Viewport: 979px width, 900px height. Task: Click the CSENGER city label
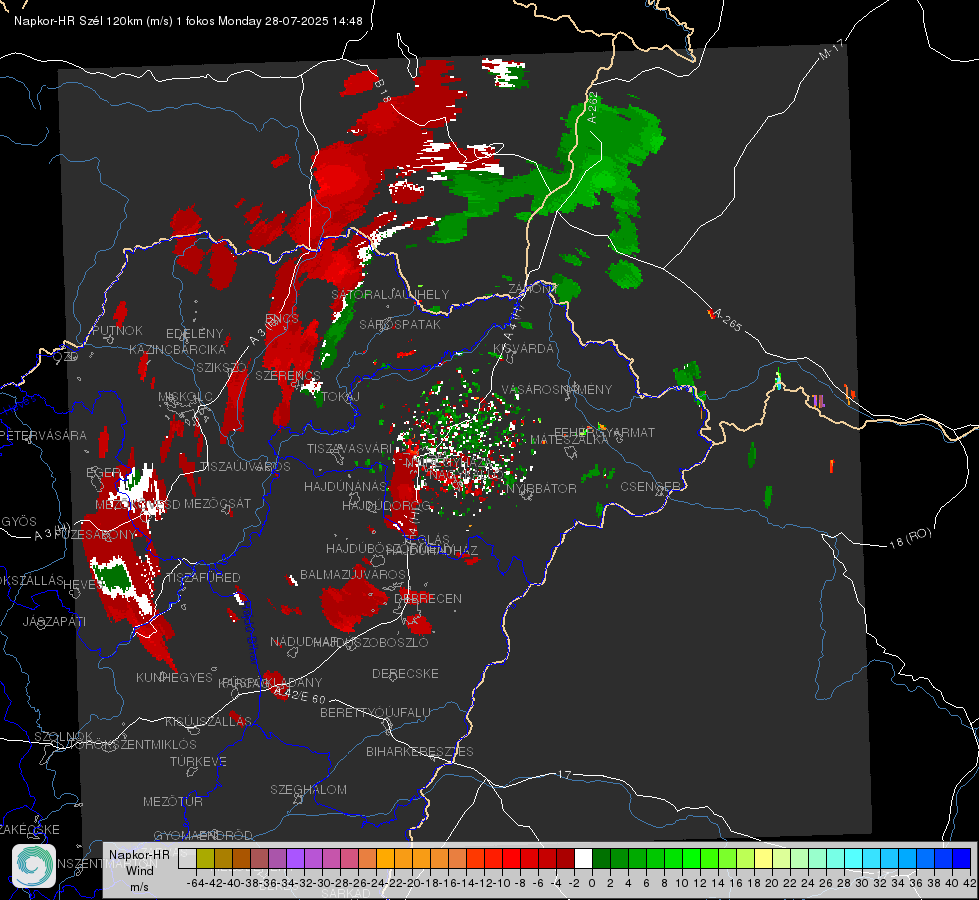pos(650,487)
